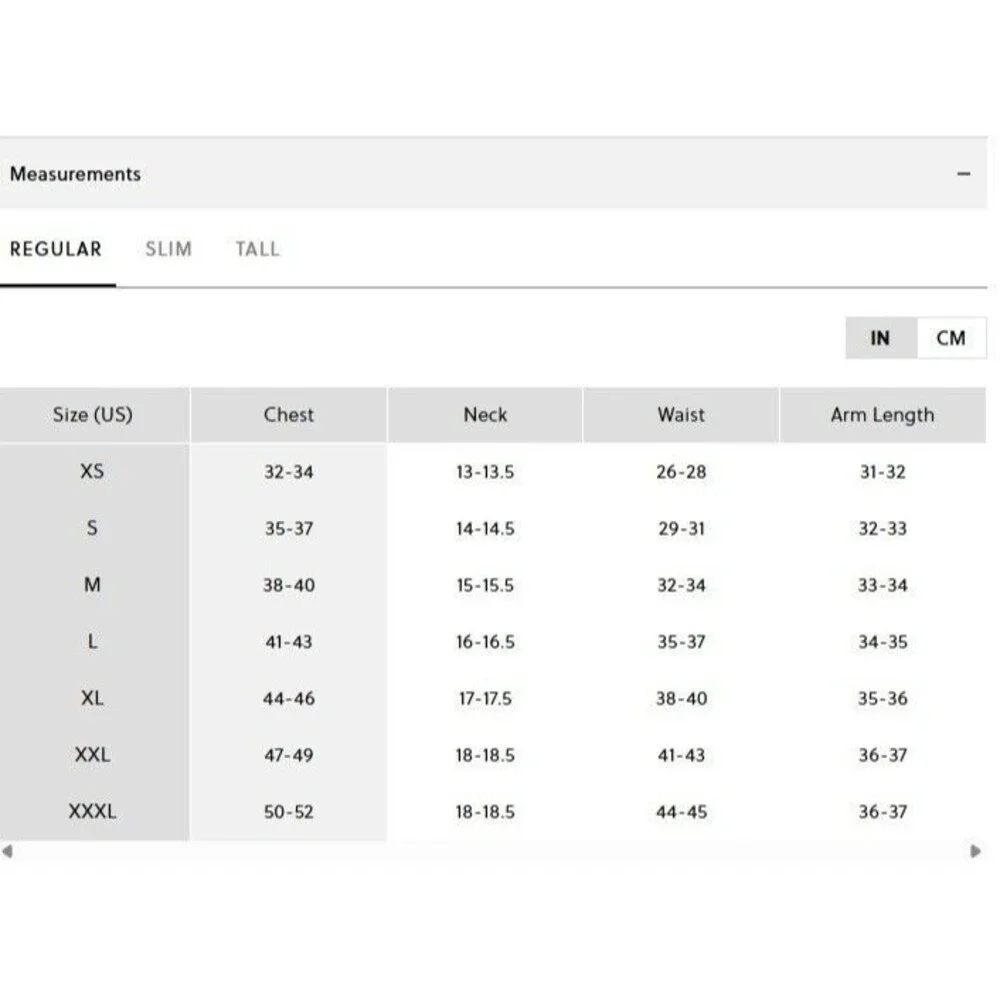The height and width of the screenshot is (1000, 1000).
Task: Select the XXL size row label
Action: point(92,755)
